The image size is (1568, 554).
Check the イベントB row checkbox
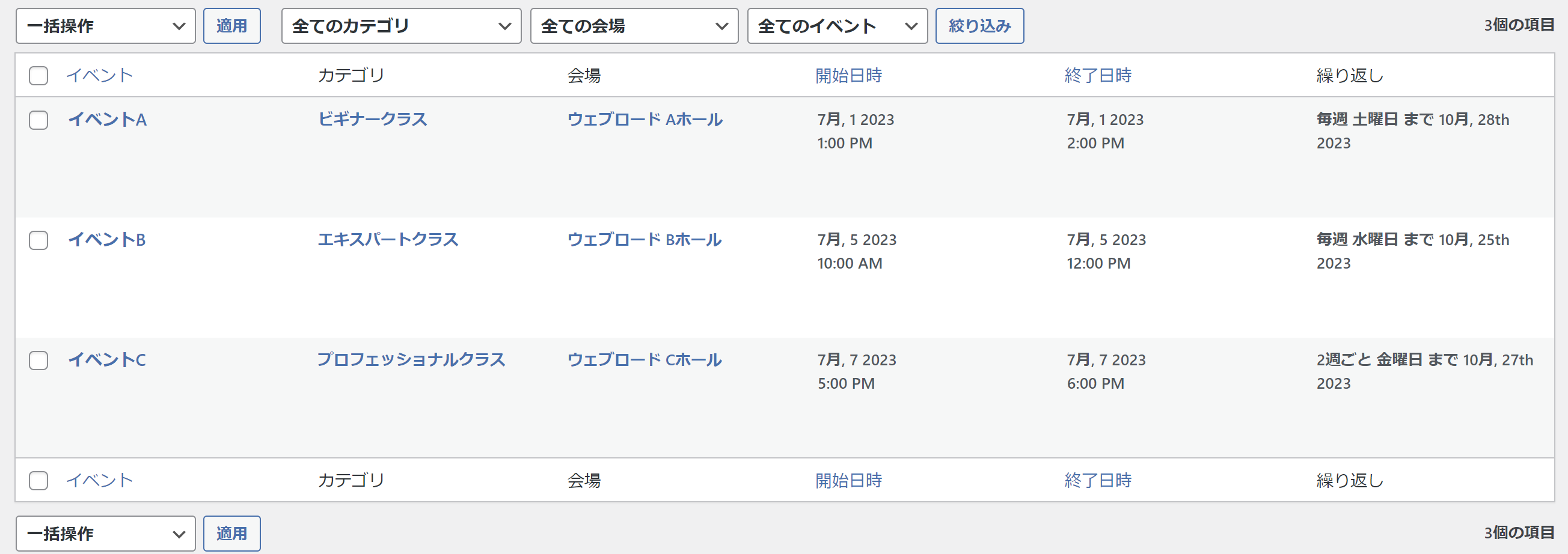pos(38,240)
